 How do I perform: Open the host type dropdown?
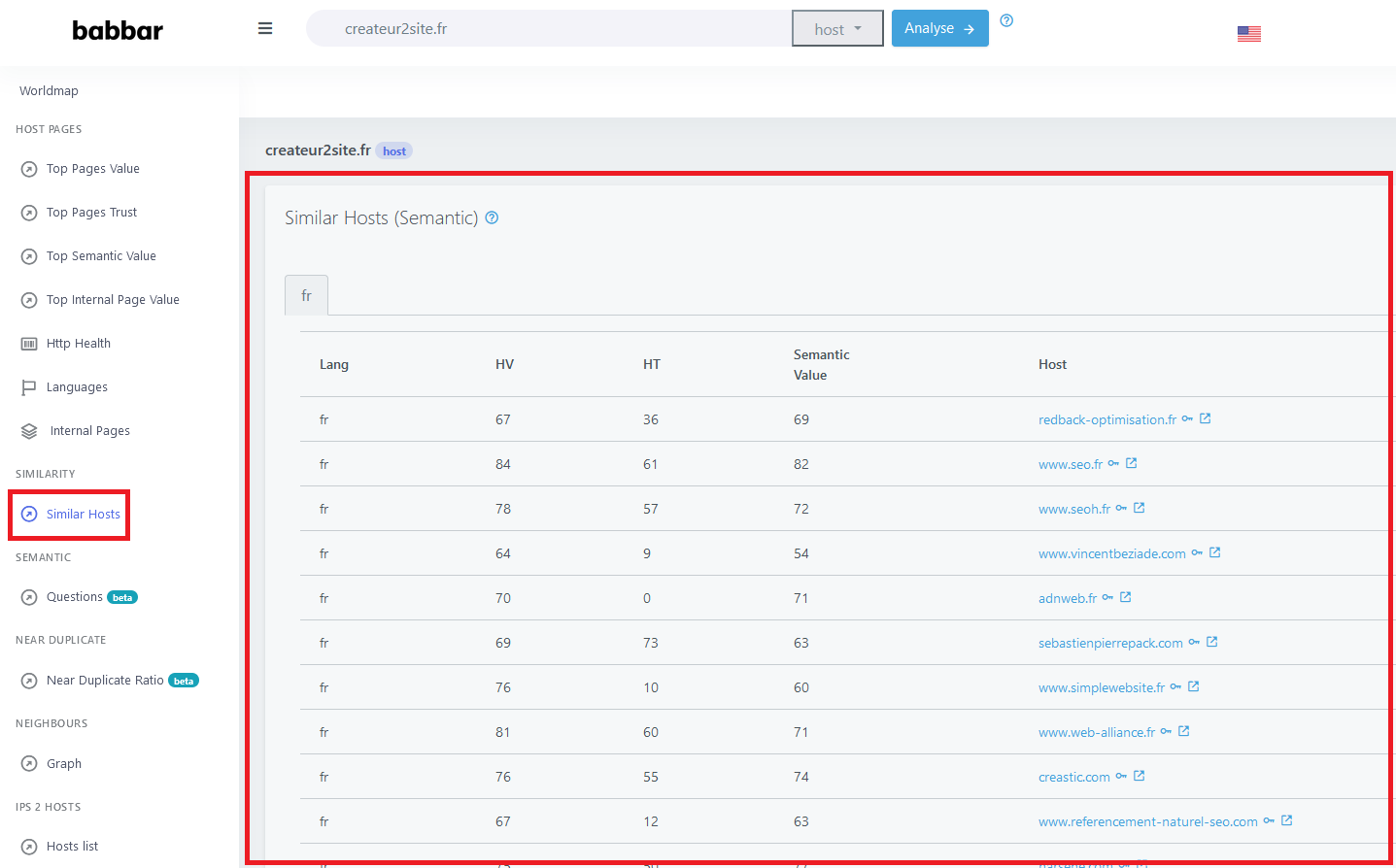tap(836, 29)
